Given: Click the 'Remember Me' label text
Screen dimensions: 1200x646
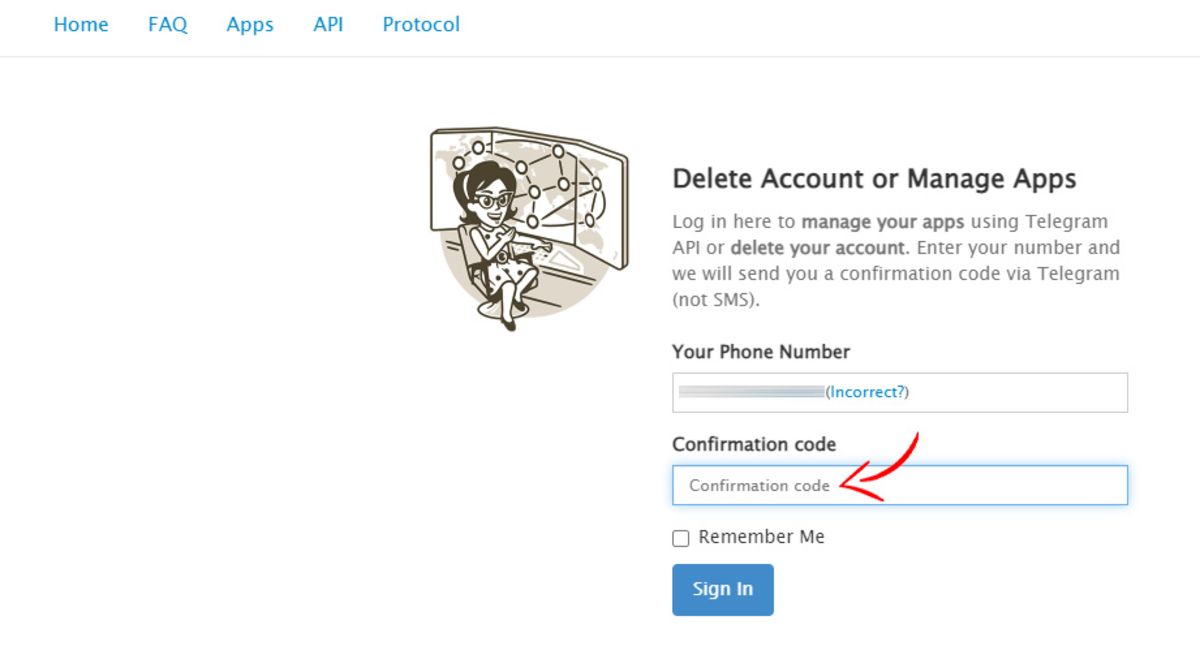Looking at the screenshot, I should click(x=761, y=537).
